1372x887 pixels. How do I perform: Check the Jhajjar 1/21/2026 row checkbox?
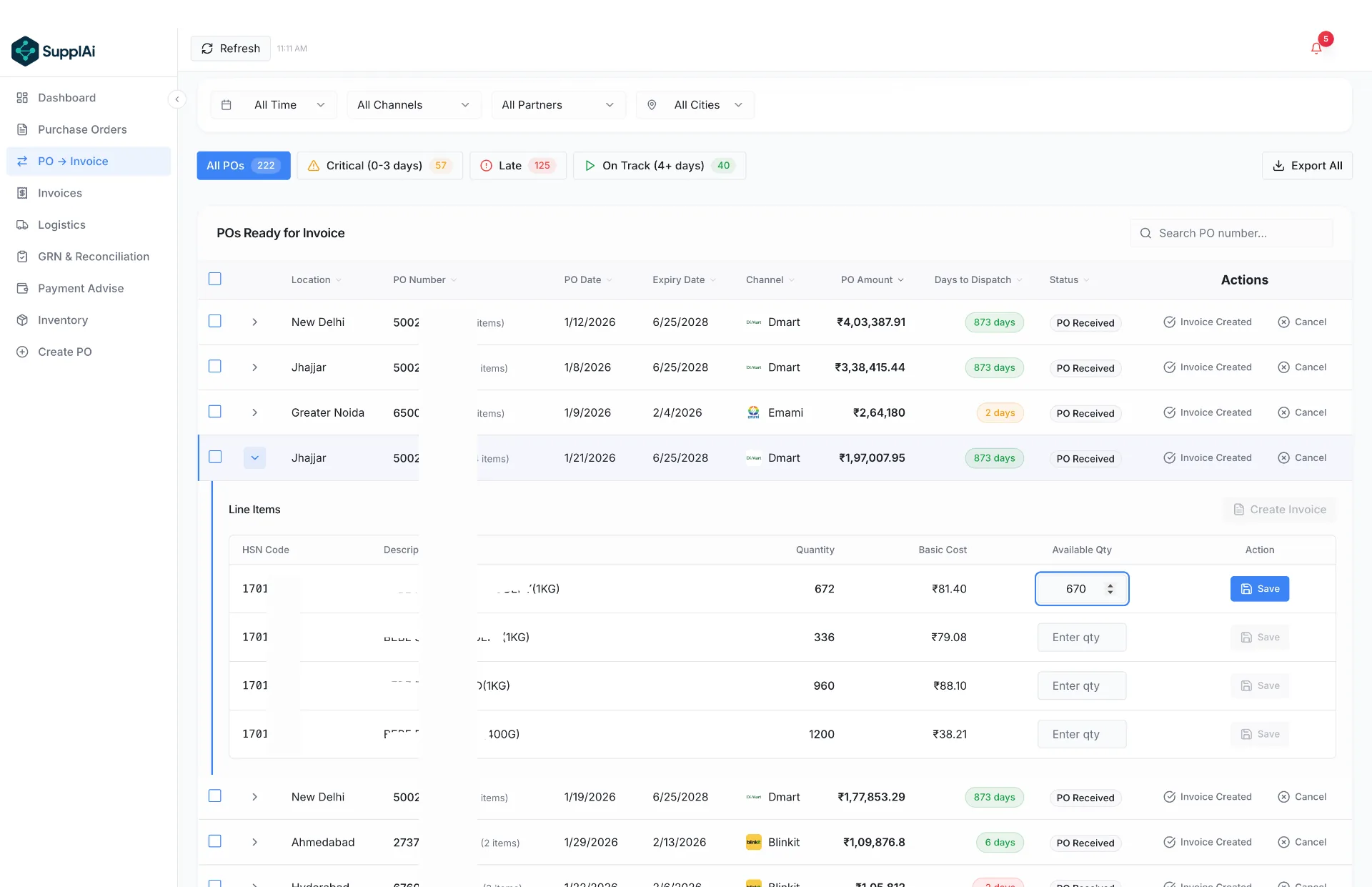(215, 457)
